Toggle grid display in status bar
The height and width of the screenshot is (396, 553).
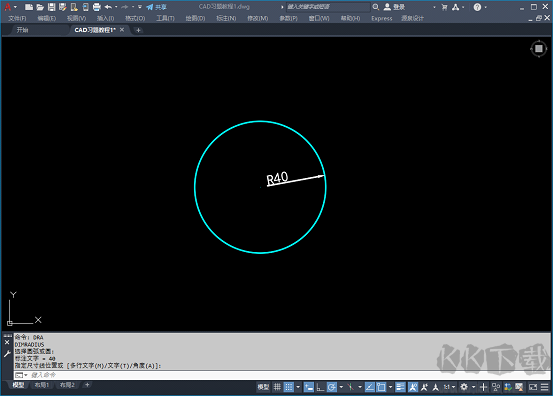pyautogui.click(x=277, y=387)
